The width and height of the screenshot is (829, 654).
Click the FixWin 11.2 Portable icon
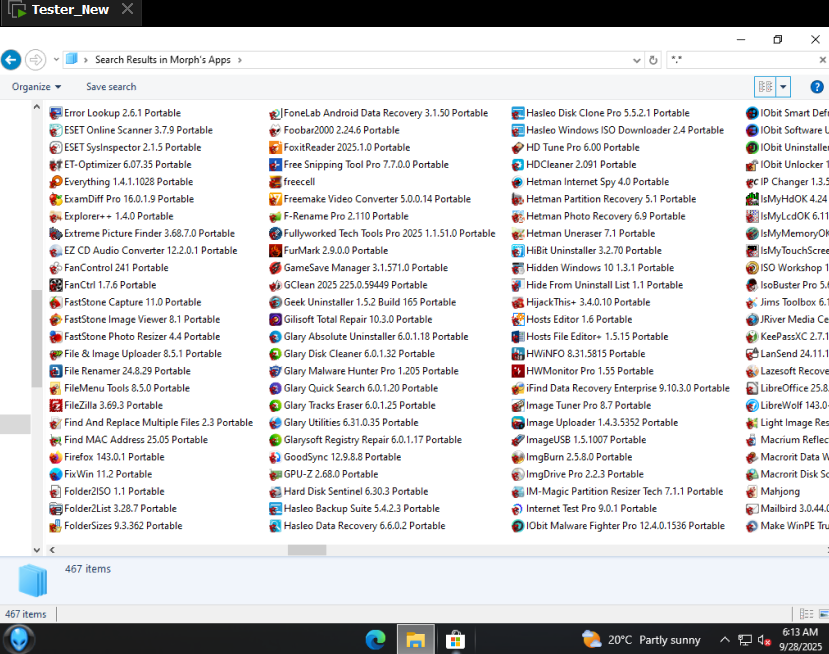point(56,474)
